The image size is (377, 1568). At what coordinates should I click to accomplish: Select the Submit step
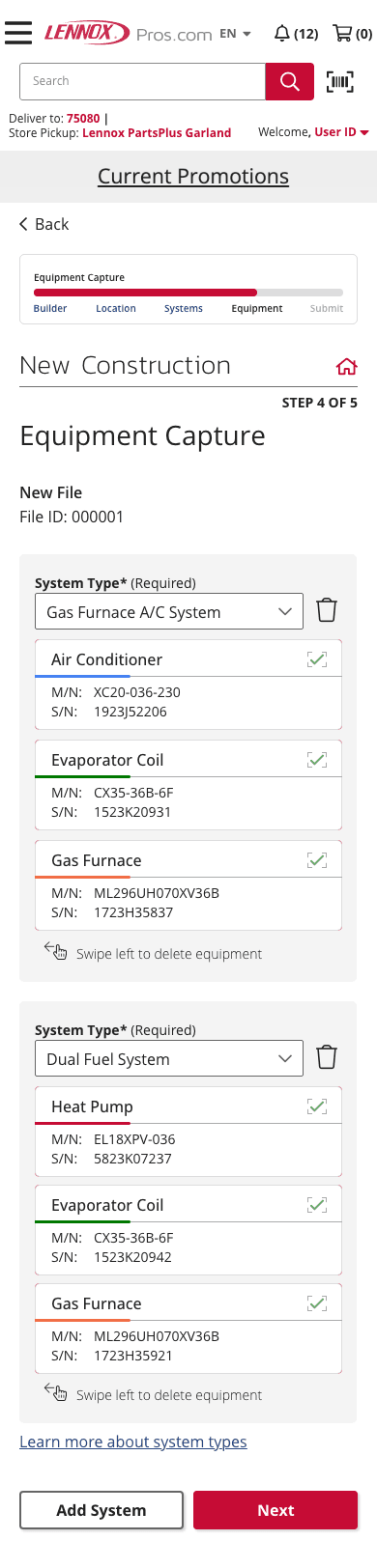click(x=327, y=309)
